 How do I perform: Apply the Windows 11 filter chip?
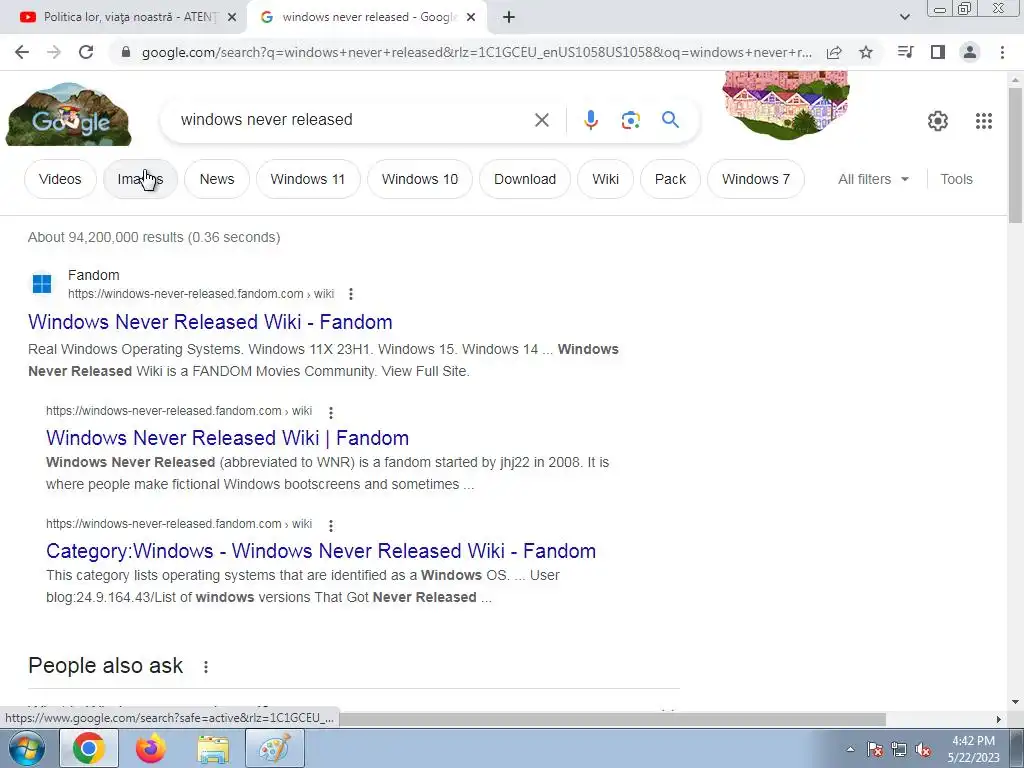(308, 179)
